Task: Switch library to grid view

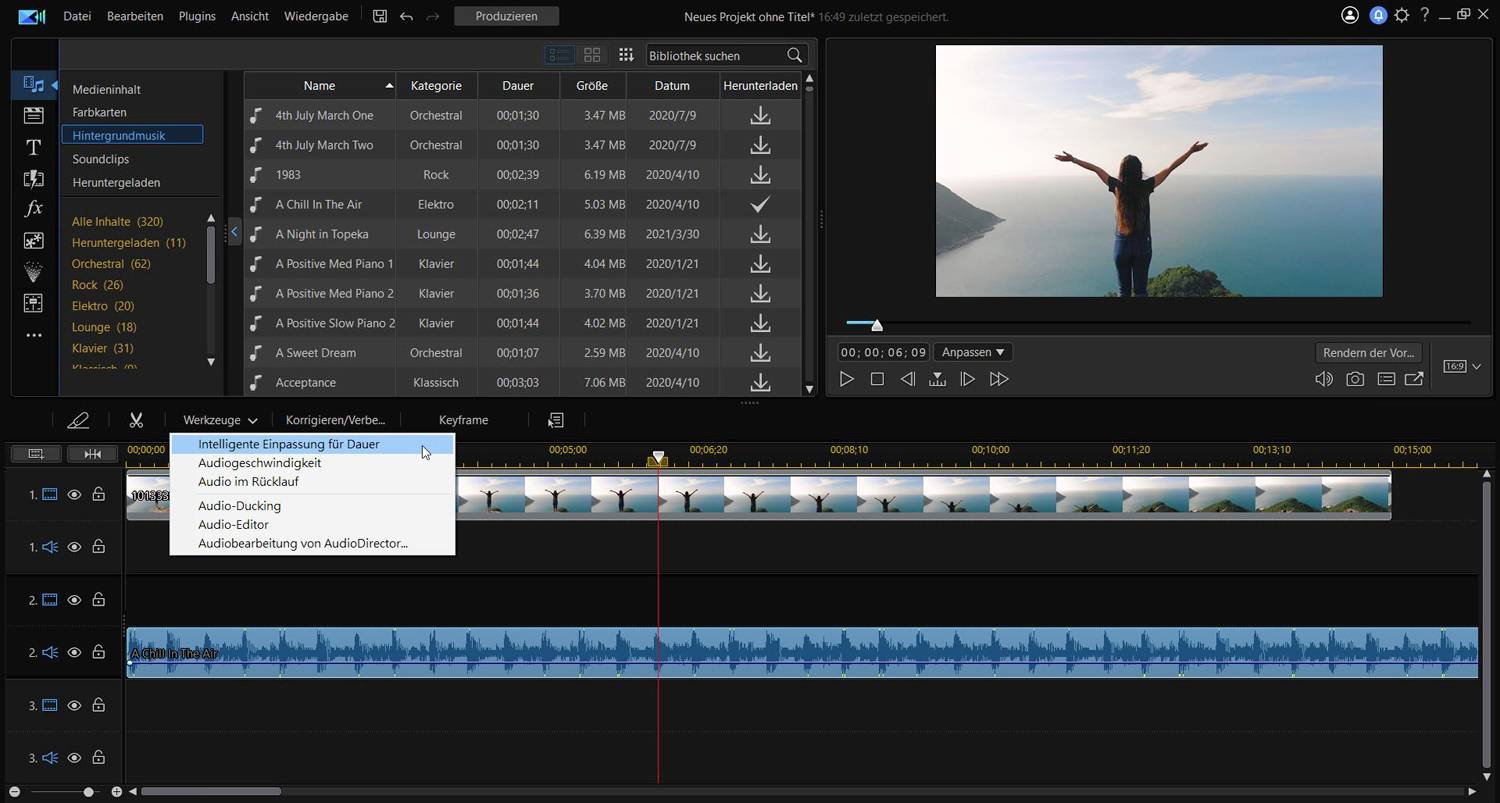Action: tap(592, 55)
